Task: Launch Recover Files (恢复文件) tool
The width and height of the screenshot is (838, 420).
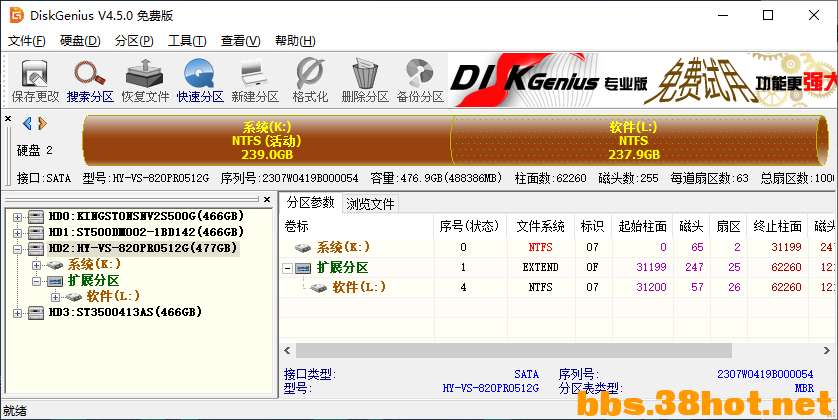Action: [x=145, y=81]
